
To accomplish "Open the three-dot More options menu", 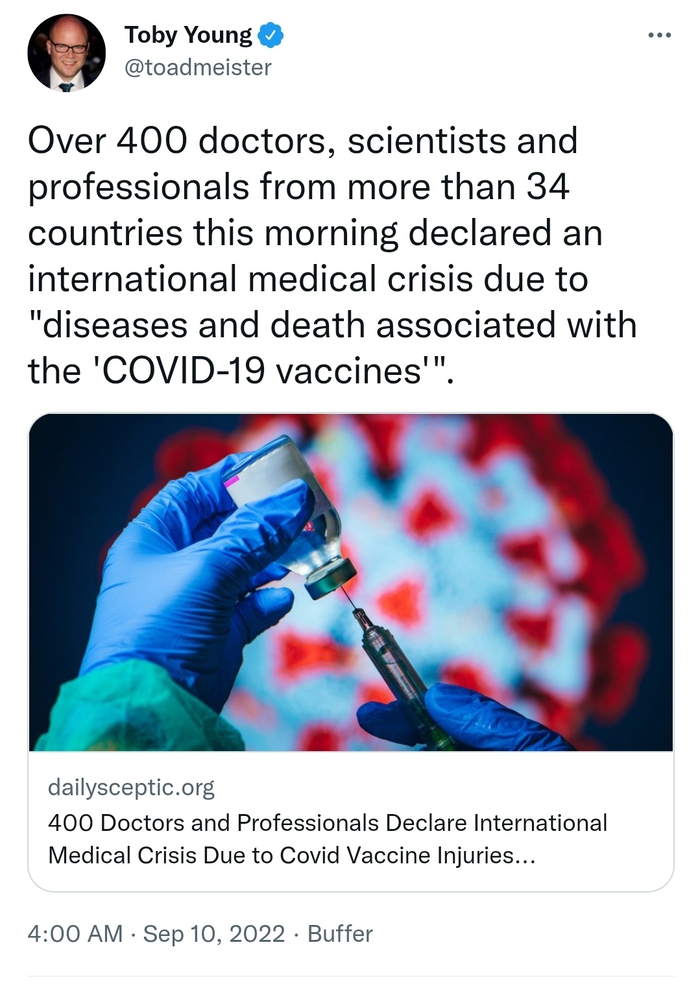I will tap(660, 36).
